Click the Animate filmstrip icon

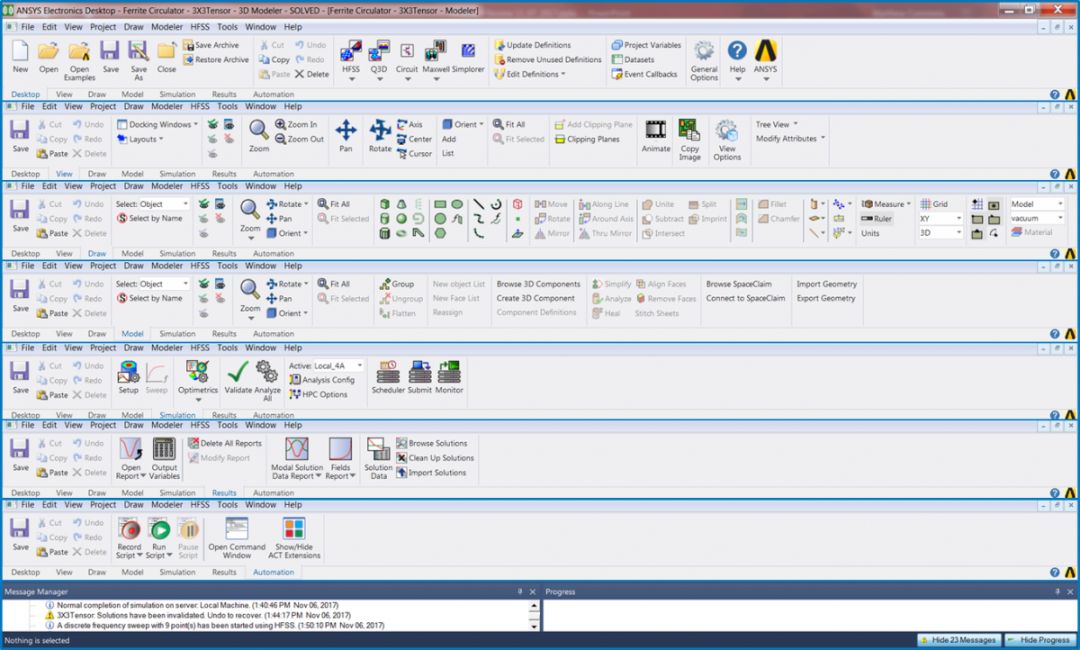(656, 130)
